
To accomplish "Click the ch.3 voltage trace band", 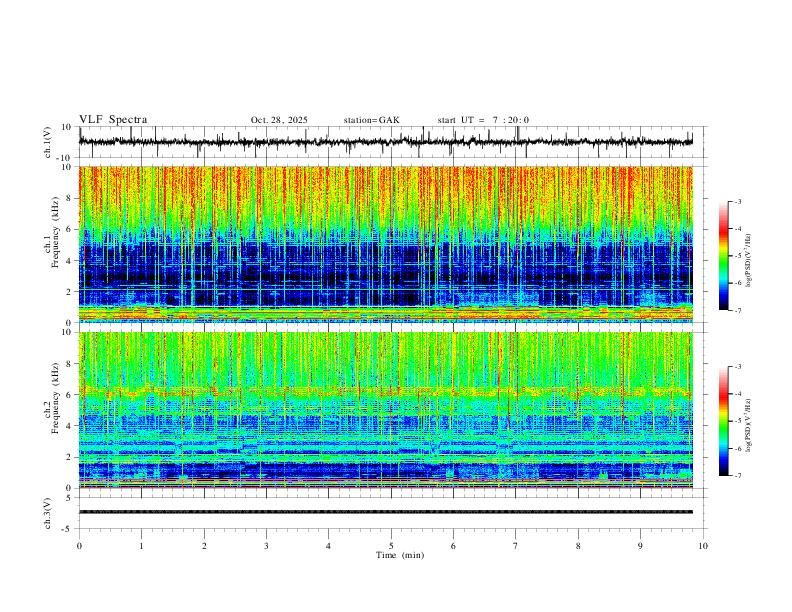I will coord(385,512).
